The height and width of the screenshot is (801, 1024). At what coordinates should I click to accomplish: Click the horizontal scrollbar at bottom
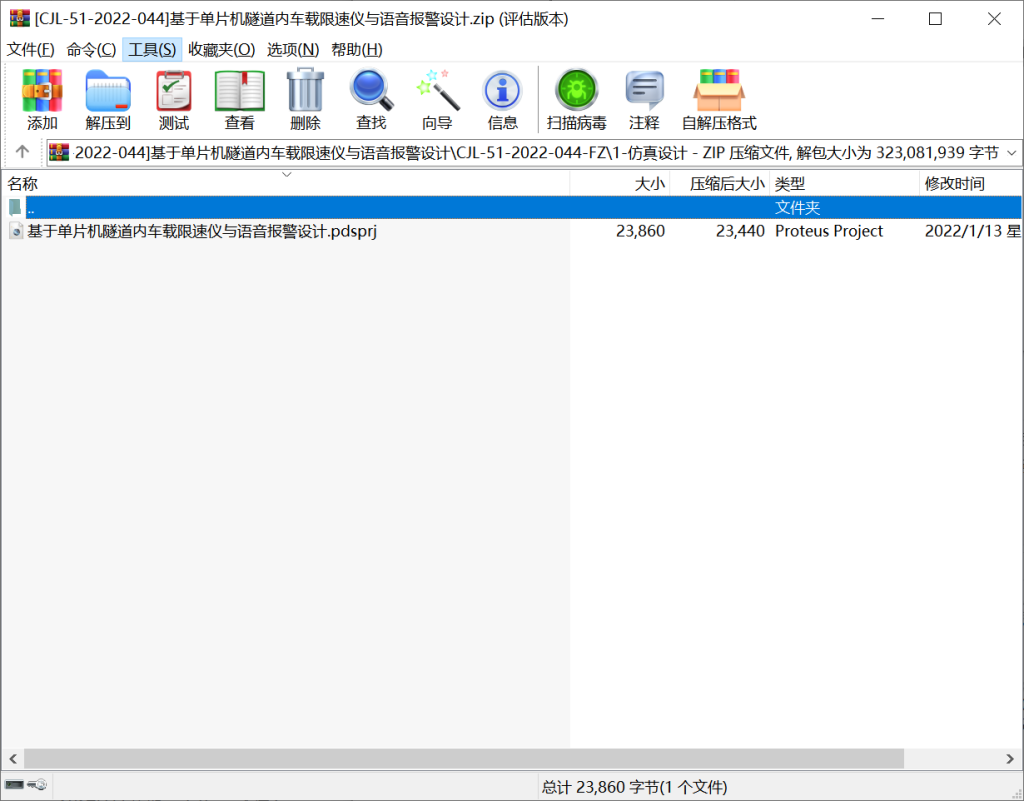[x=463, y=759]
